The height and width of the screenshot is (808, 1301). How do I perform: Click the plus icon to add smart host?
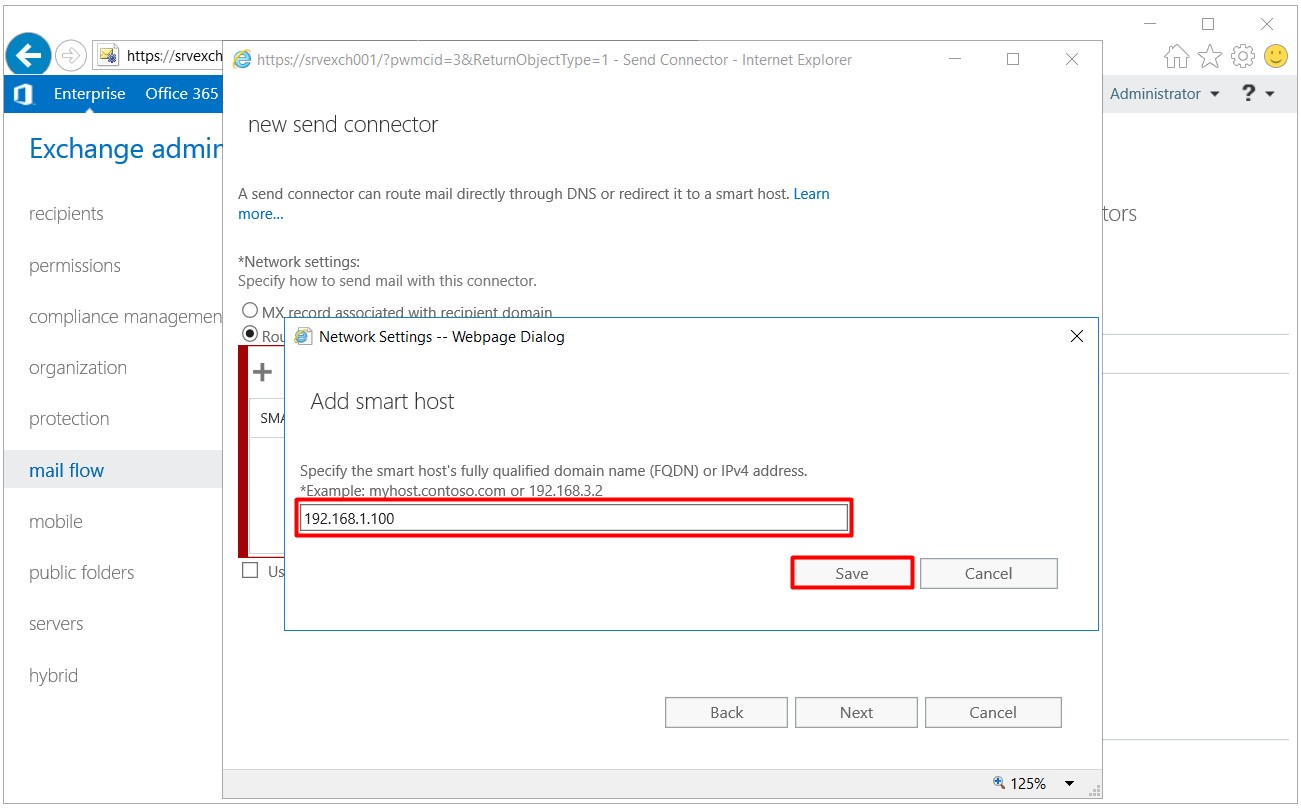[262, 373]
